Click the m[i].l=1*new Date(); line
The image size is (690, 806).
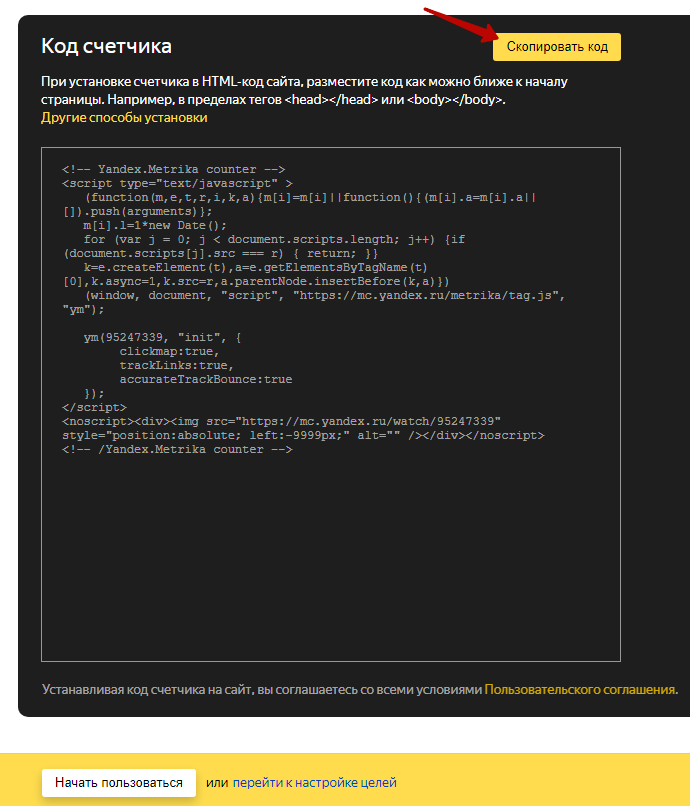[x=155, y=225]
